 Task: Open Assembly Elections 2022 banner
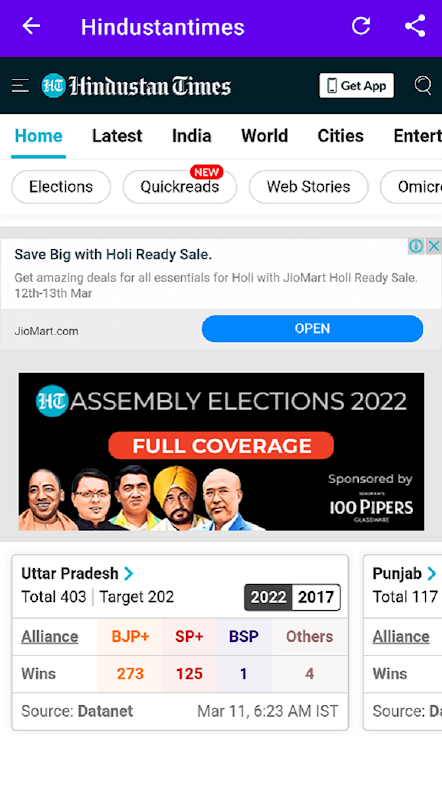click(221, 452)
